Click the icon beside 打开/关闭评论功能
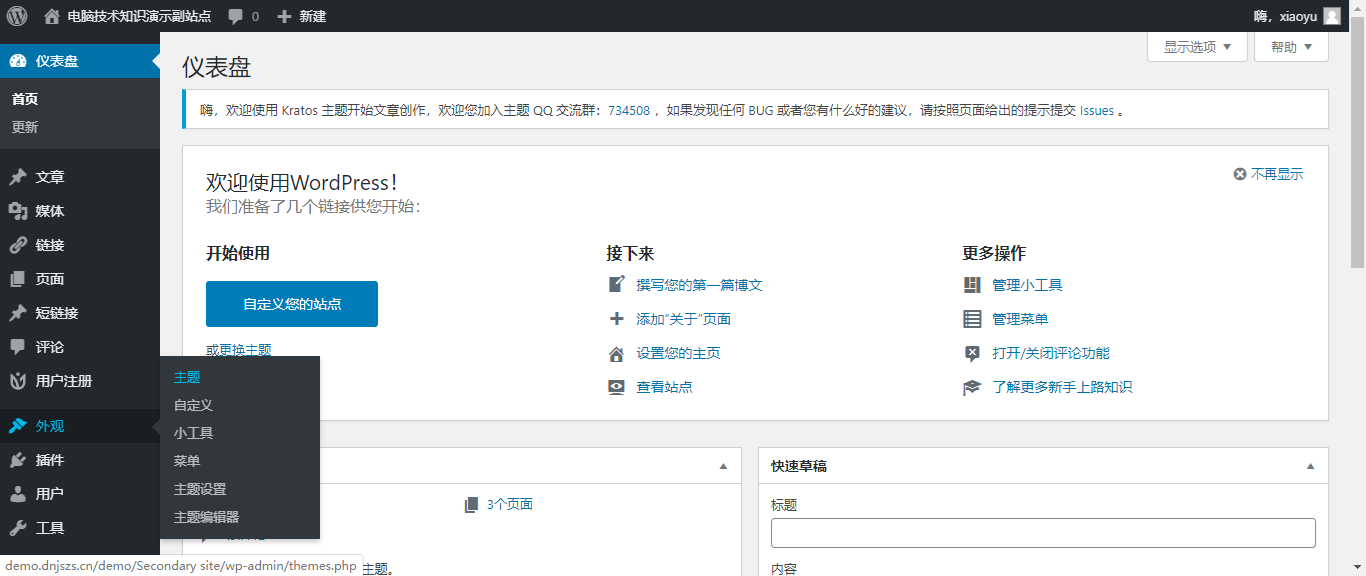 click(972, 353)
